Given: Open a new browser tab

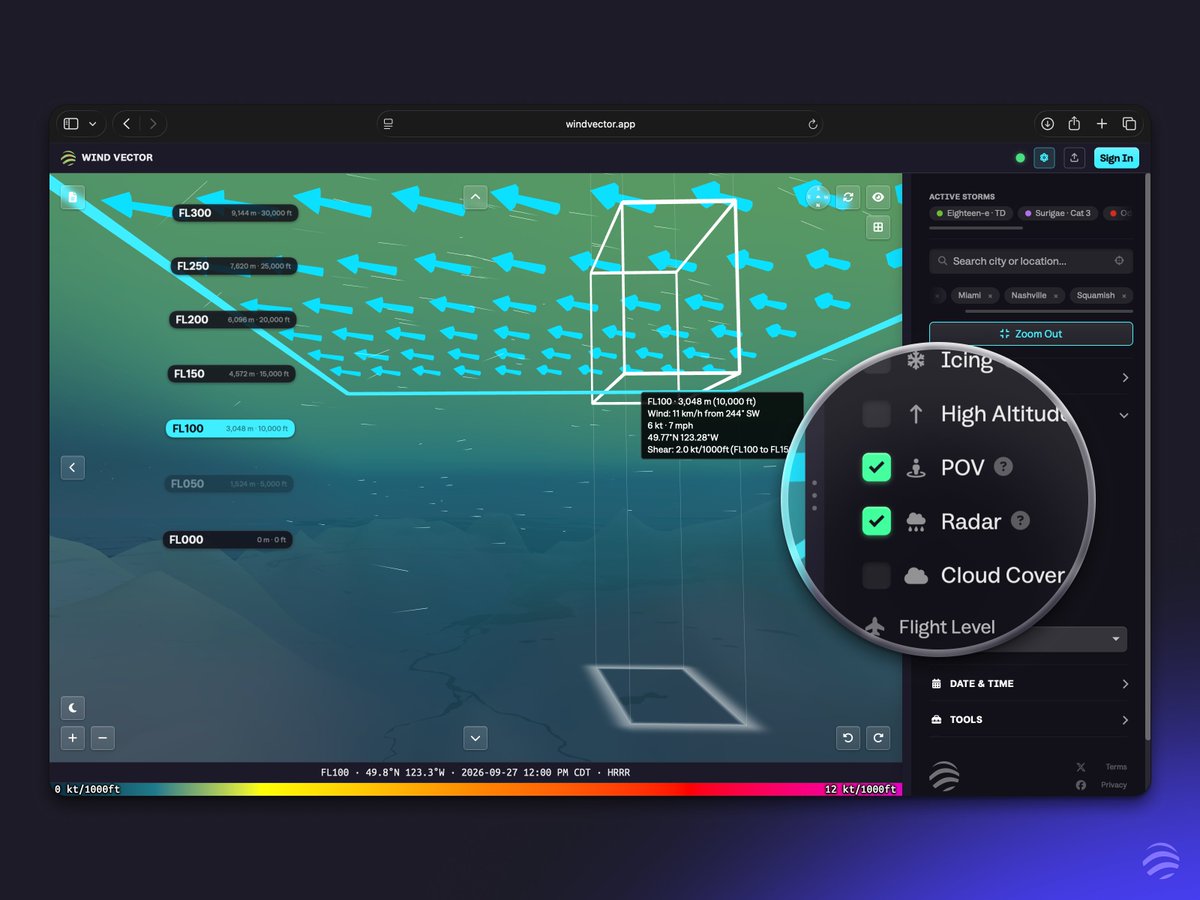Looking at the screenshot, I should coord(1101,124).
